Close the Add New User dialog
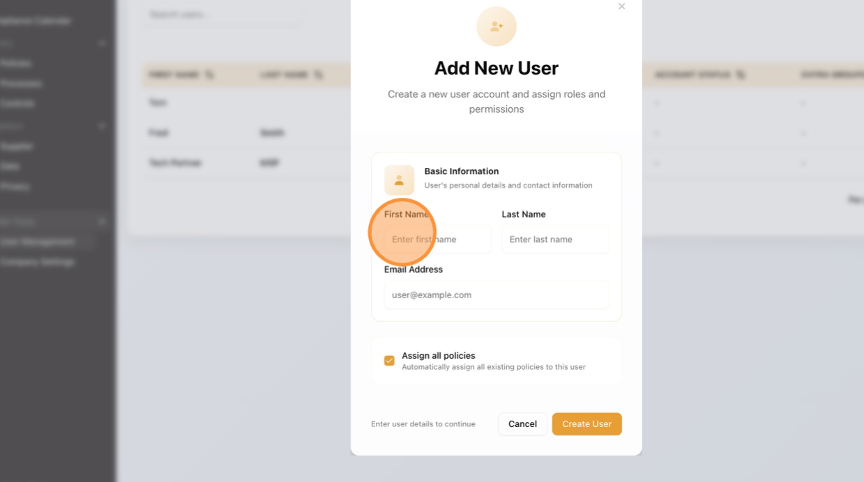This screenshot has width=864, height=482. [x=621, y=7]
